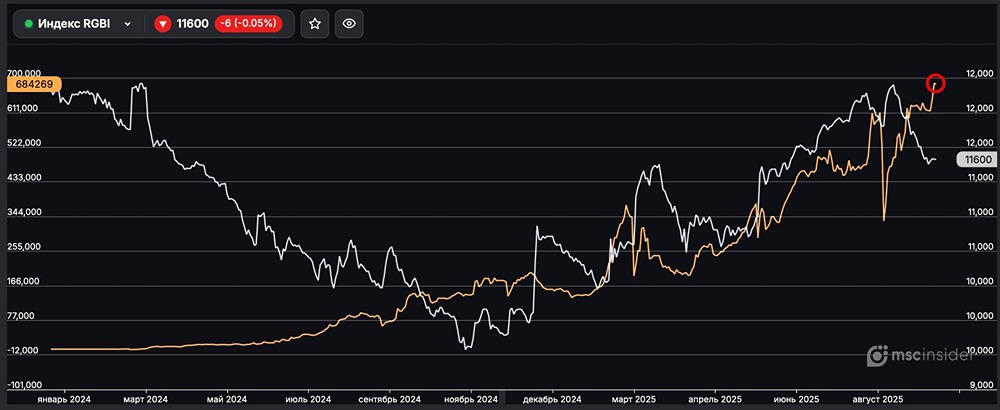Viewport: 1000px width, 410px height.
Task: Click ноябрь 2024 on the time axis
Action: pyautogui.click(x=470, y=399)
